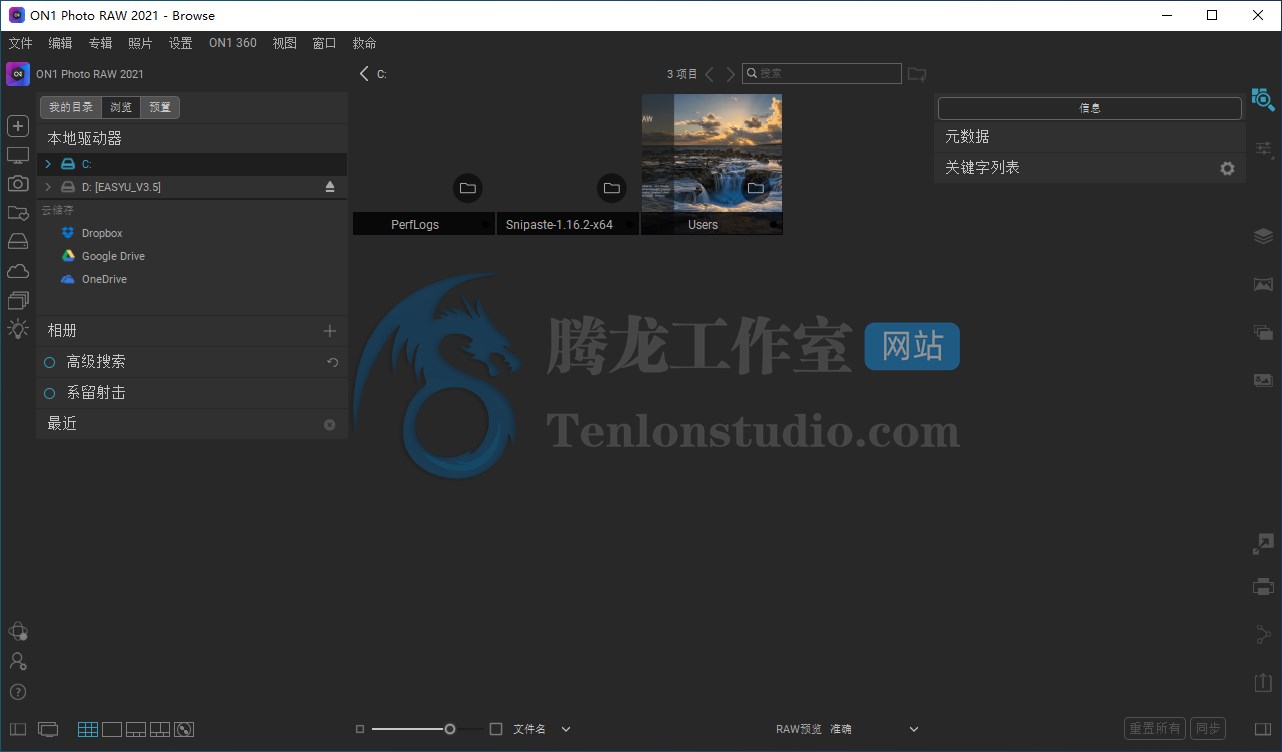Toggle the left panel visibility icon
Image resolution: width=1282 pixels, height=752 pixels.
18,729
